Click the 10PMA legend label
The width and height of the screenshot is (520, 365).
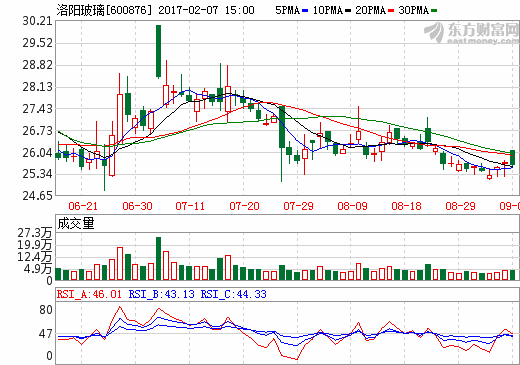click(328, 10)
